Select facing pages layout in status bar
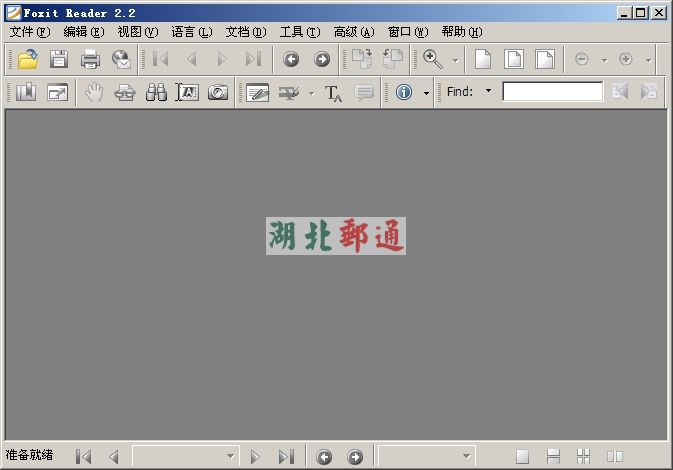The image size is (673, 470). pos(615,456)
